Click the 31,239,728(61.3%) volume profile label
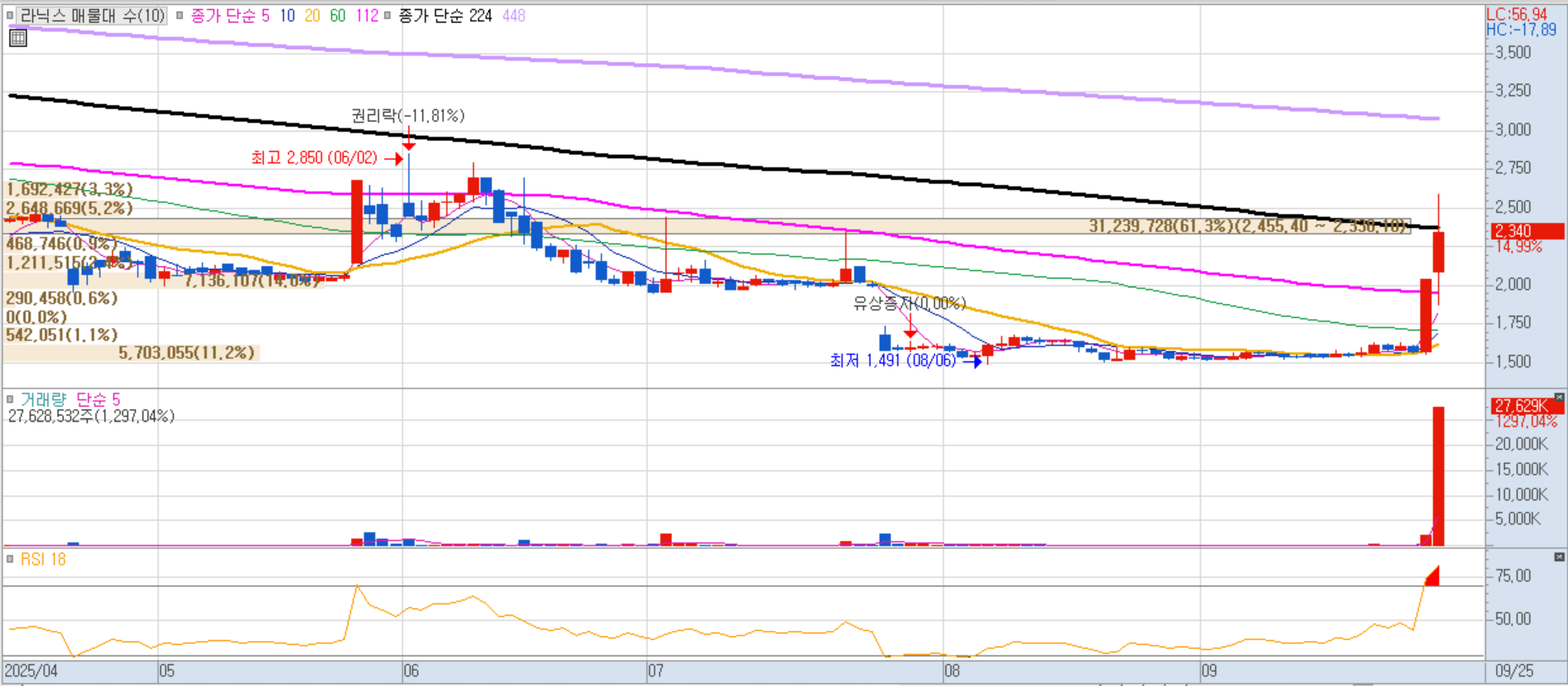 1248,226
